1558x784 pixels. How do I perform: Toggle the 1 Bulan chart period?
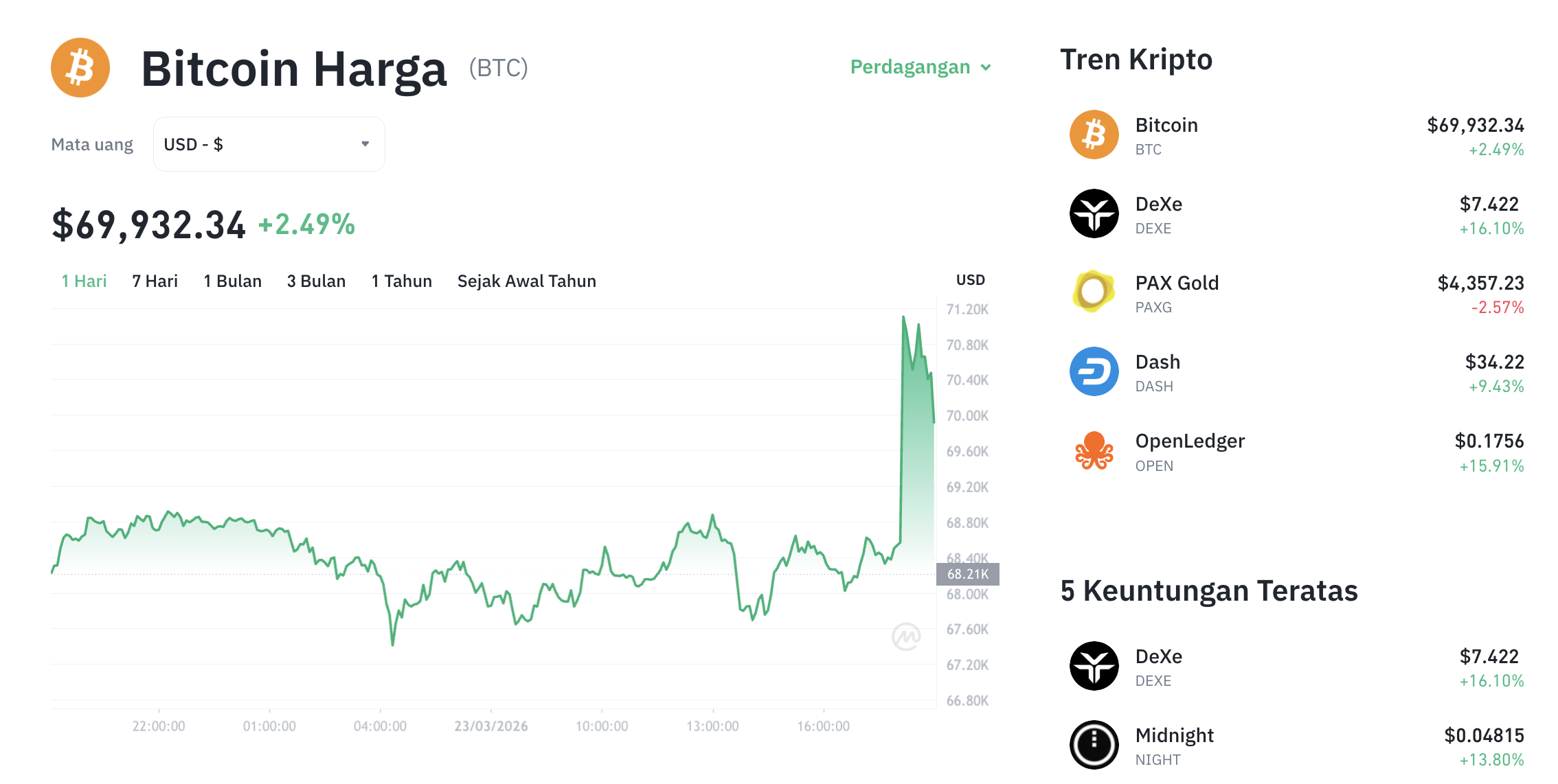pyautogui.click(x=232, y=281)
